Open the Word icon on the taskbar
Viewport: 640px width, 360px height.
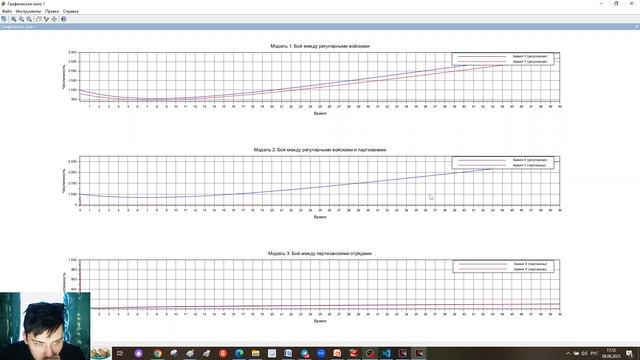coord(288,353)
